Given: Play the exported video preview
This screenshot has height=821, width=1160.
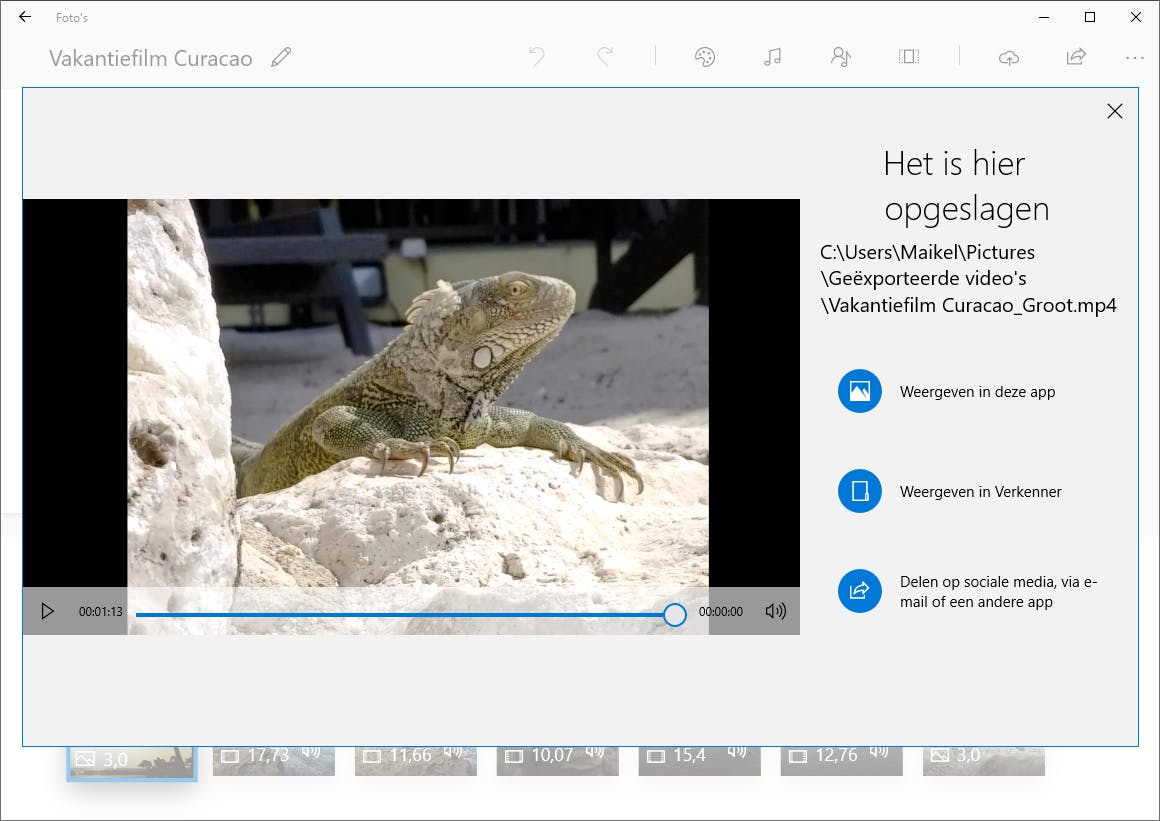Looking at the screenshot, I should coord(47,611).
